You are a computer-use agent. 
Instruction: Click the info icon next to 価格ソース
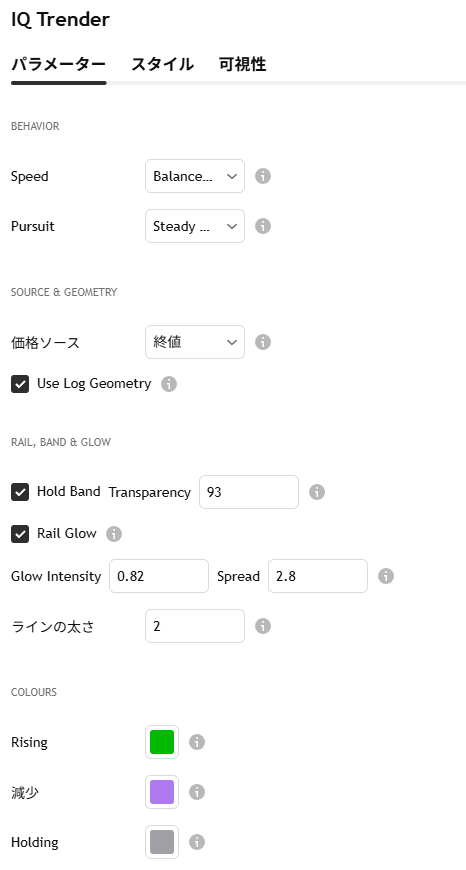pyautogui.click(x=263, y=342)
